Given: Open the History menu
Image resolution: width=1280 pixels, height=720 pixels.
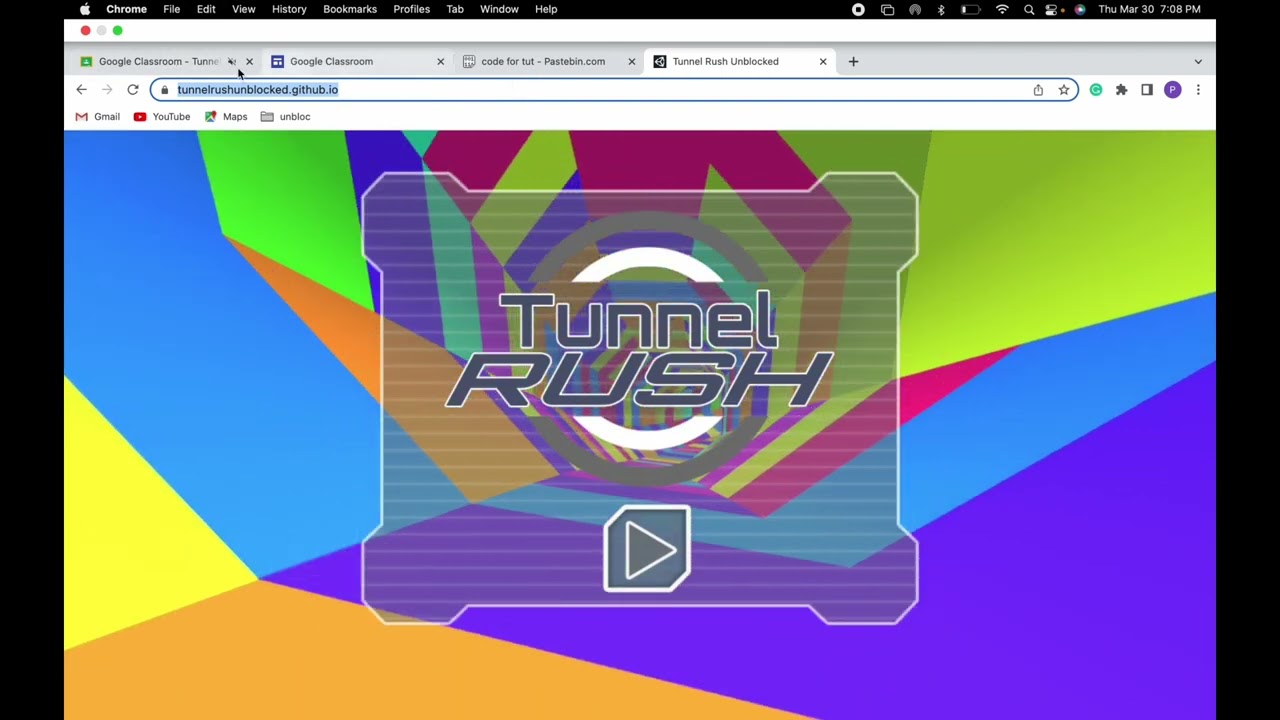Looking at the screenshot, I should [289, 9].
